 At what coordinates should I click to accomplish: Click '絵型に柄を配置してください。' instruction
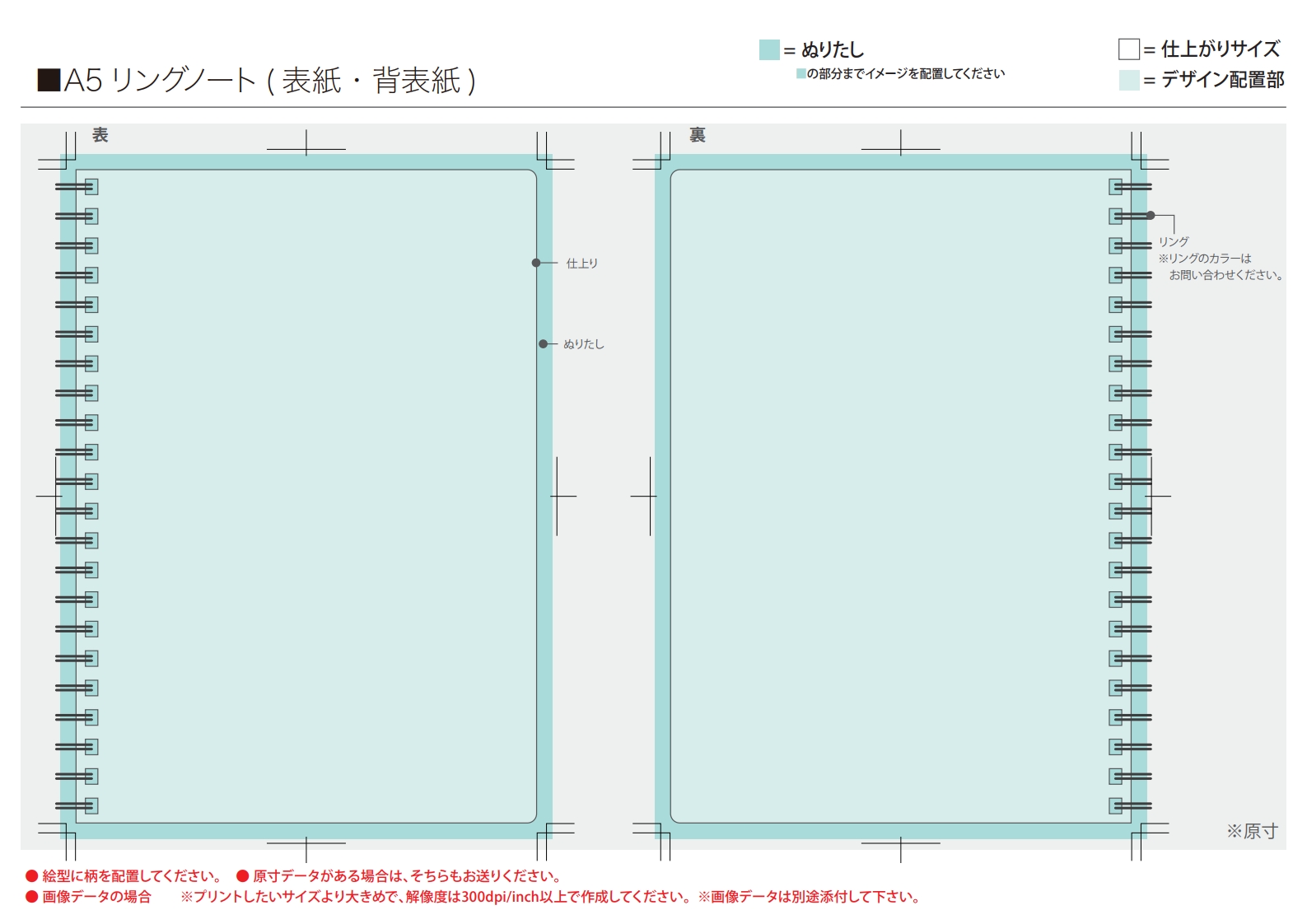(x=132, y=876)
